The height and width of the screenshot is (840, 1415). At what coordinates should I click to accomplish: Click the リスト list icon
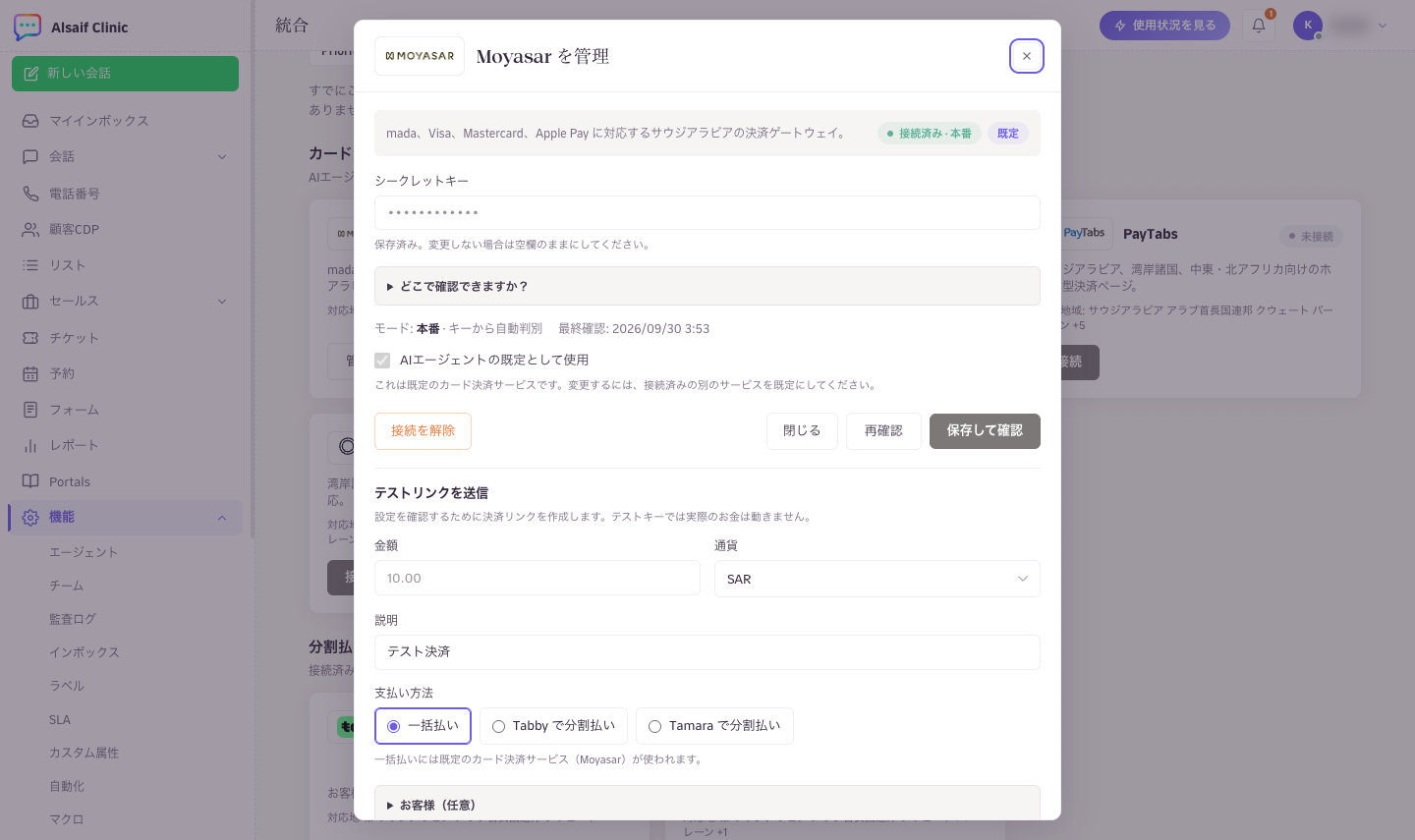(30, 265)
